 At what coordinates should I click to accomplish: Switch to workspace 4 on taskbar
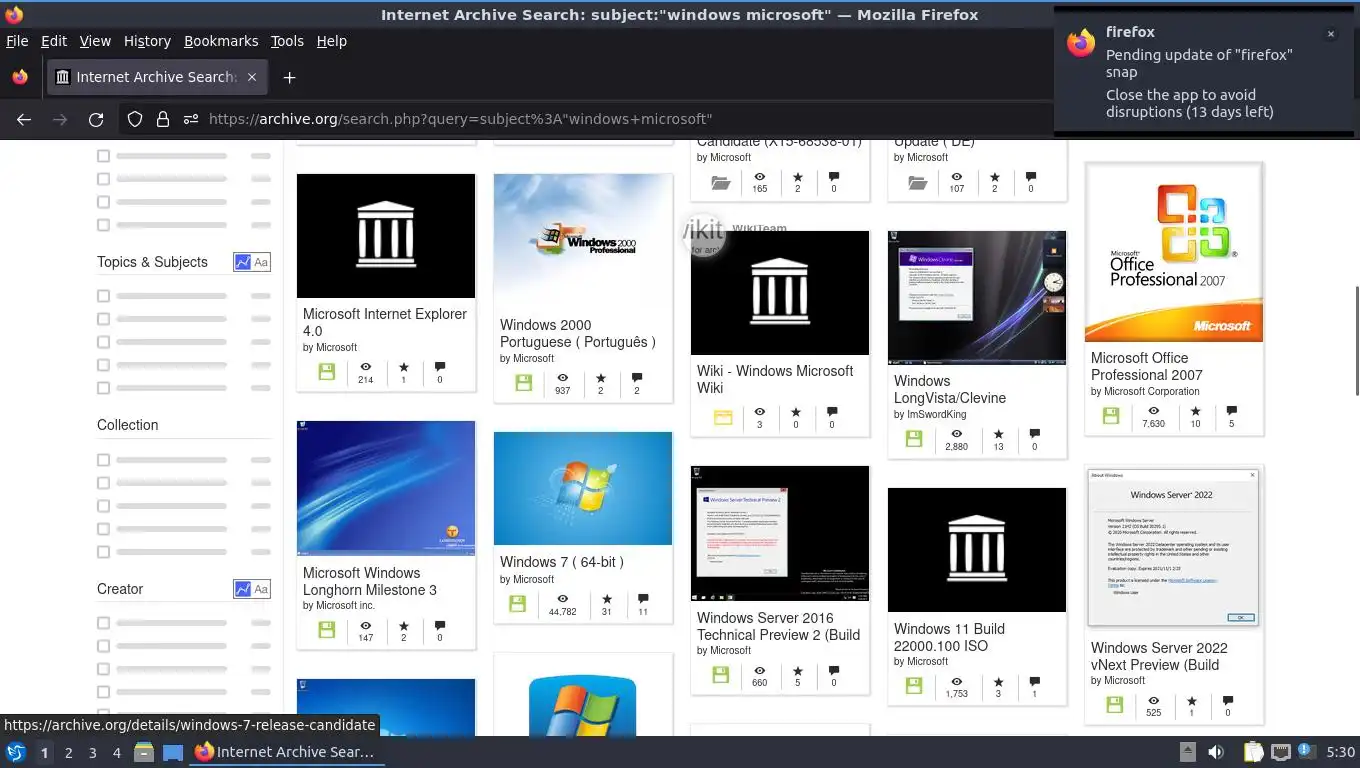(x=116, y=752)
